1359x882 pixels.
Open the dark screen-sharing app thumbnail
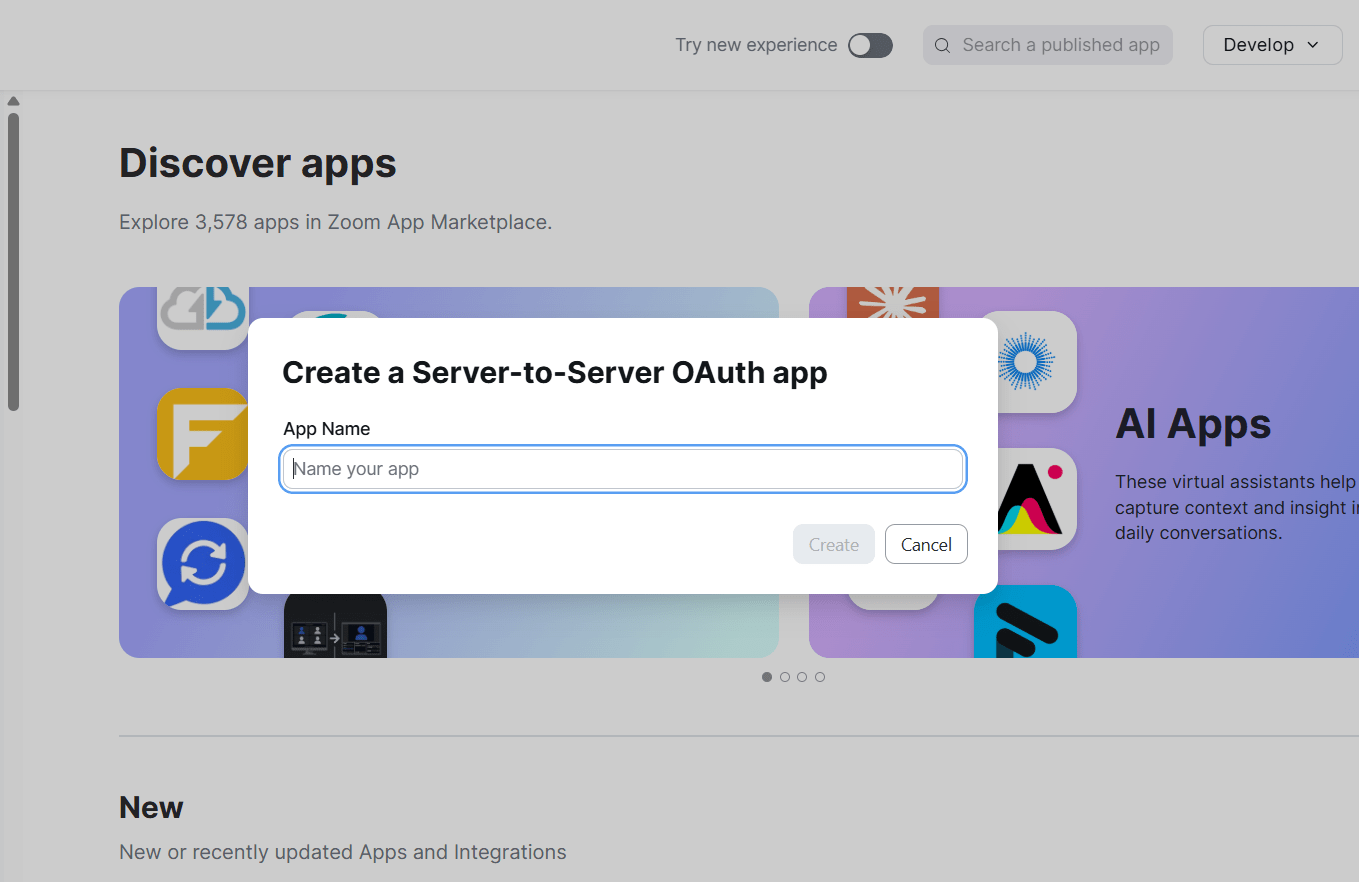tap(335, 626)
